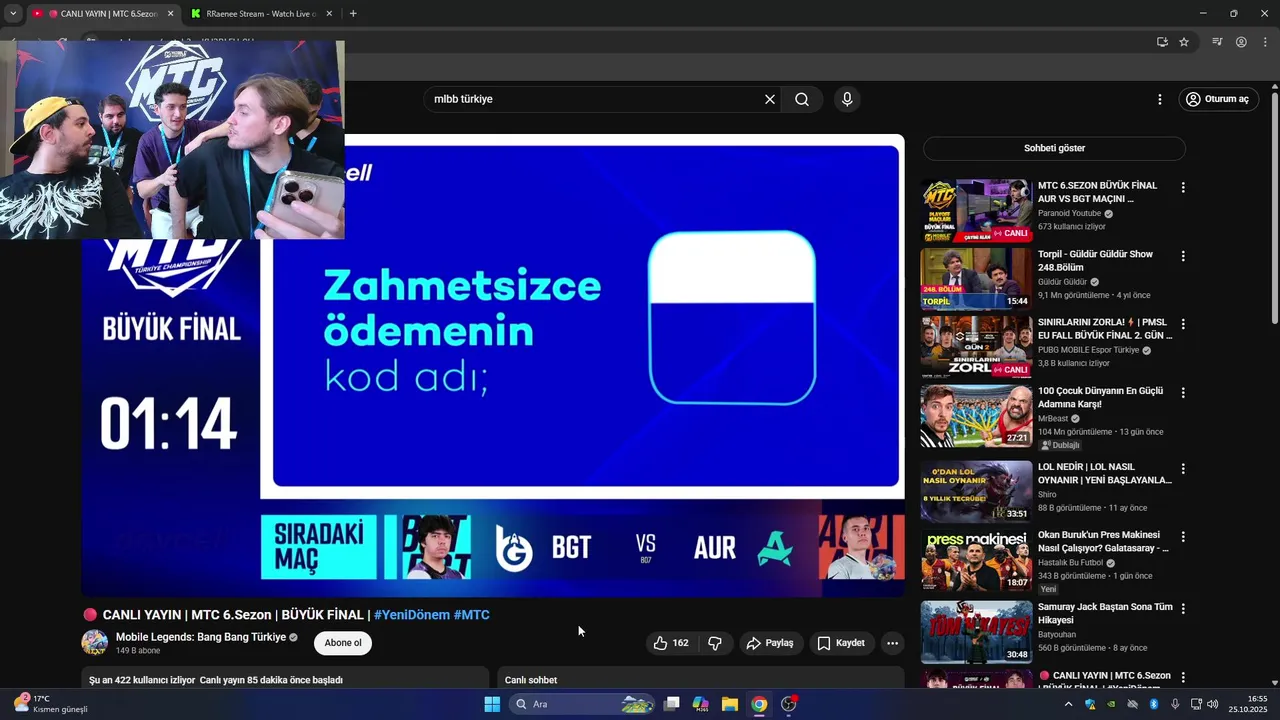This screenshot has width=1280, height=720.
Task: Open Mobile Legends: Bang Bang Türkiye channel name
Action: click(x=201, y=637)
